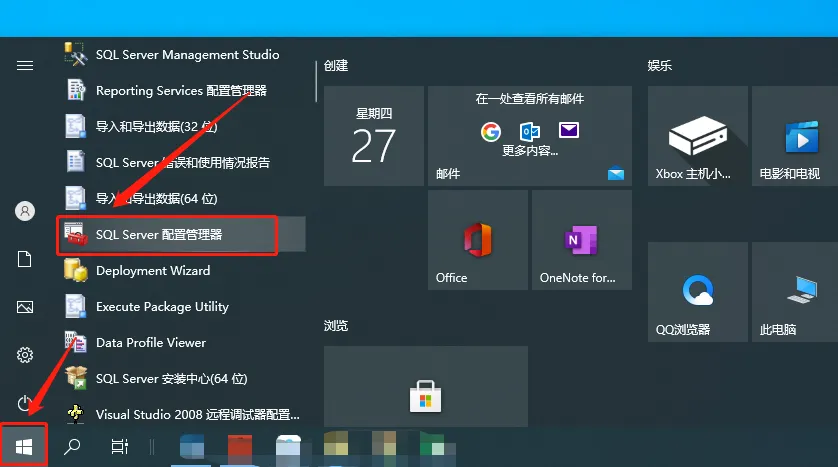Open Xbox 主机小... tile
Viewport: 838px width, 467px height.
697,136
